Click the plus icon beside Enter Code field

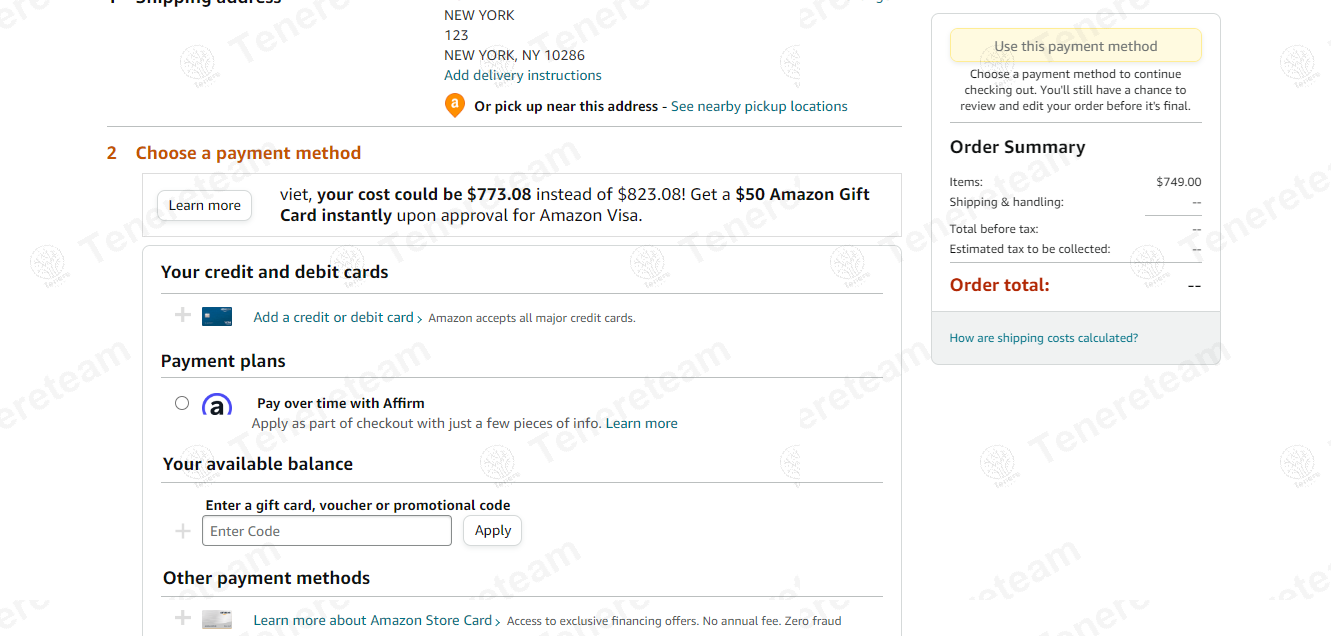pos(183,531)
